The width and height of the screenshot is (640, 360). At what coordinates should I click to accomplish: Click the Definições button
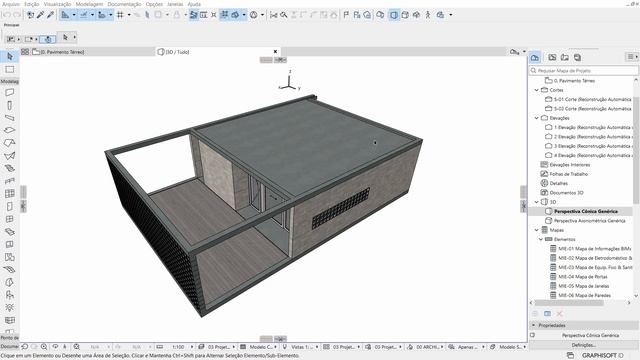(584, 345)
